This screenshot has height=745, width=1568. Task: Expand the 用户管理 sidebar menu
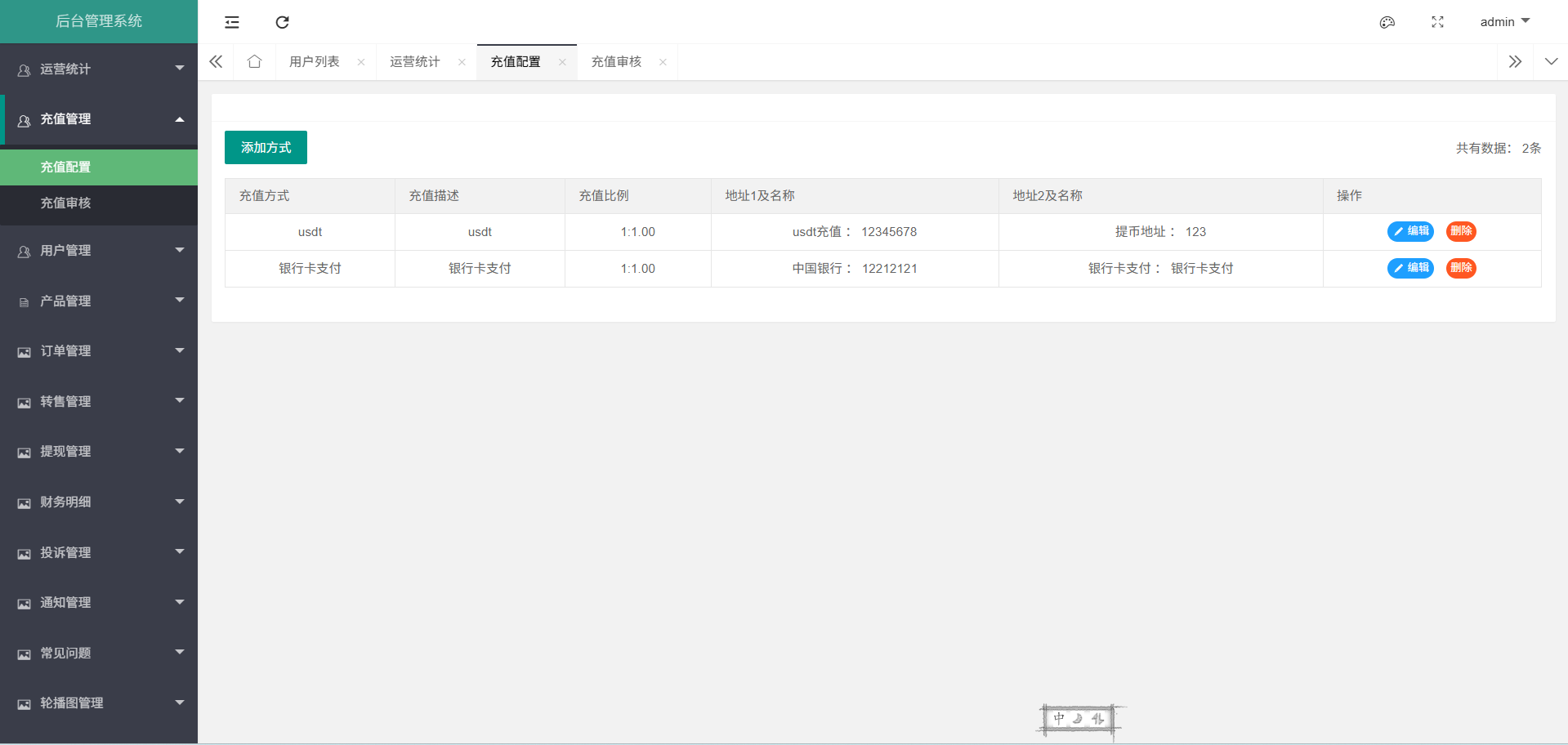point(98,251)
